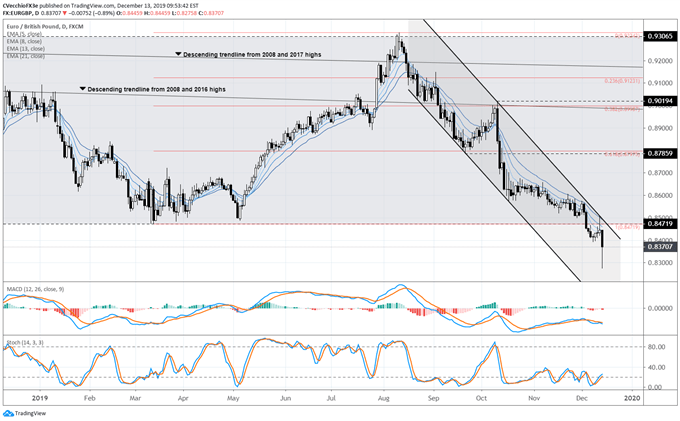Image resolution: width=680 pixels, height=421 pixels.
Task: Click the current price tag 0.83707
Action: coord(660,247)
